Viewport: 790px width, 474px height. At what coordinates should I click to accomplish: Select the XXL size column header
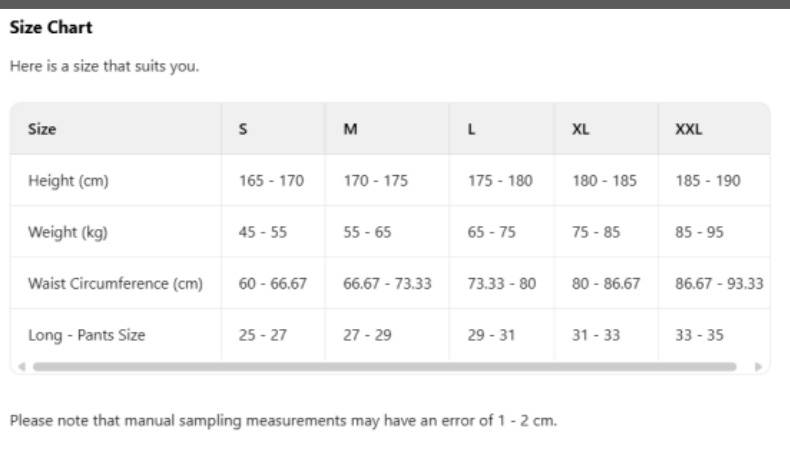(689, 129)
